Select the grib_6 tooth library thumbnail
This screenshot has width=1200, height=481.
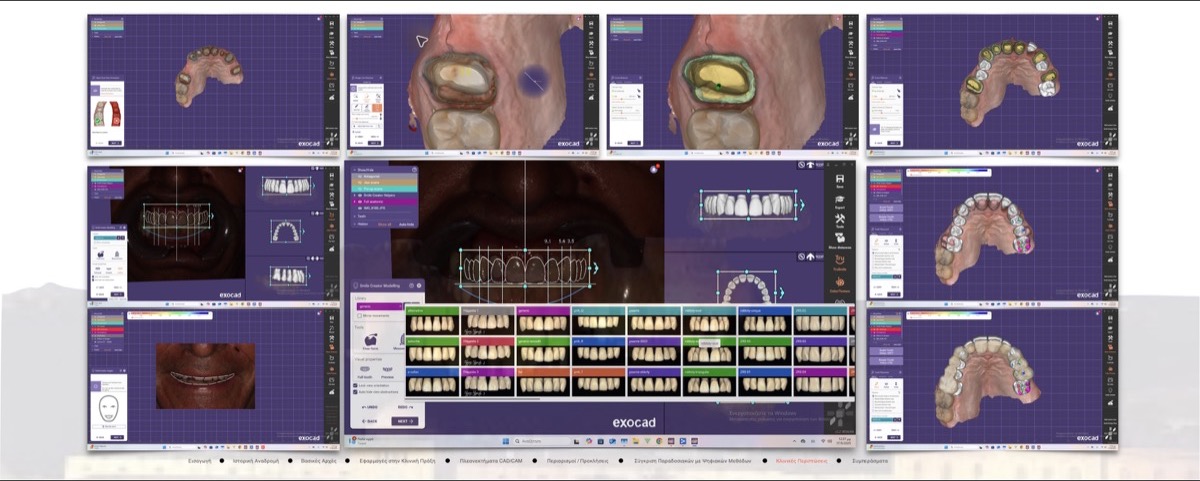click(601, 322)
